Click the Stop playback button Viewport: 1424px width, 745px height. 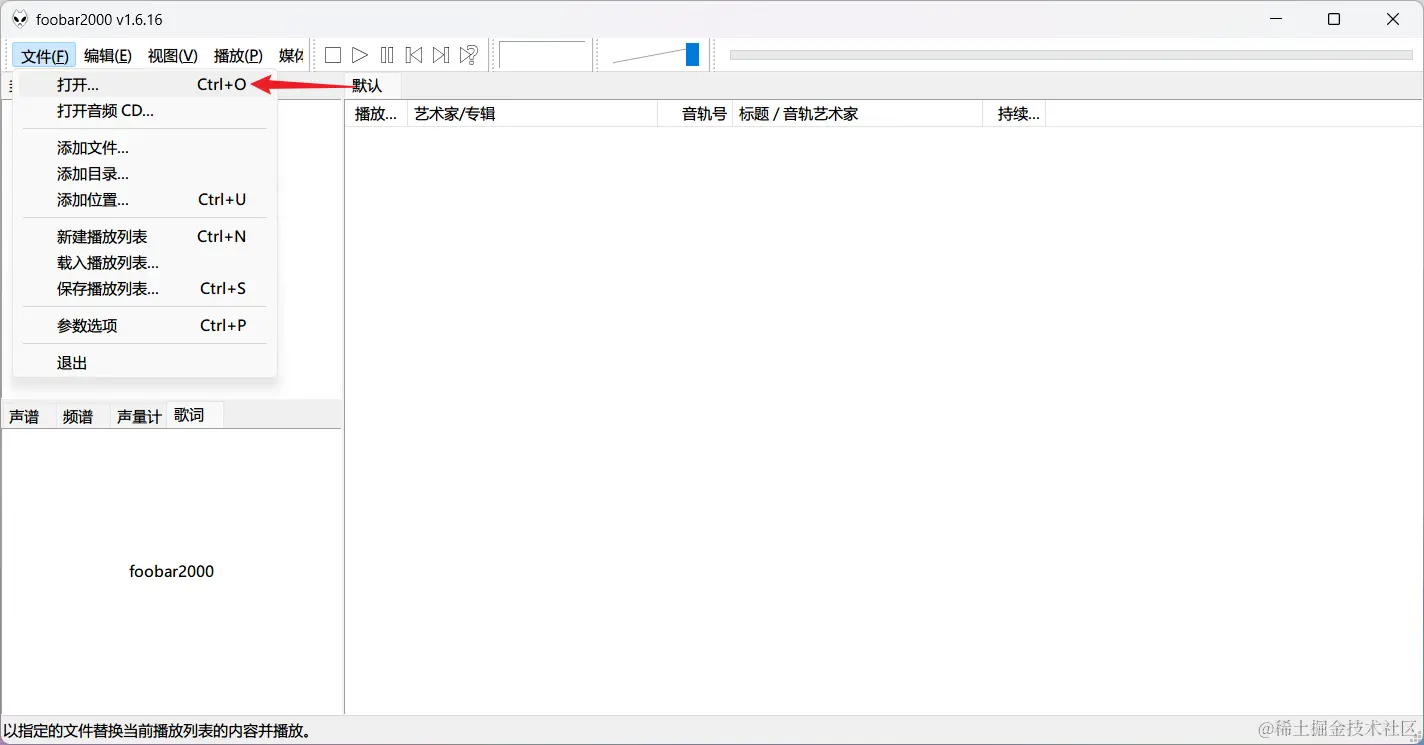[333, 55]
